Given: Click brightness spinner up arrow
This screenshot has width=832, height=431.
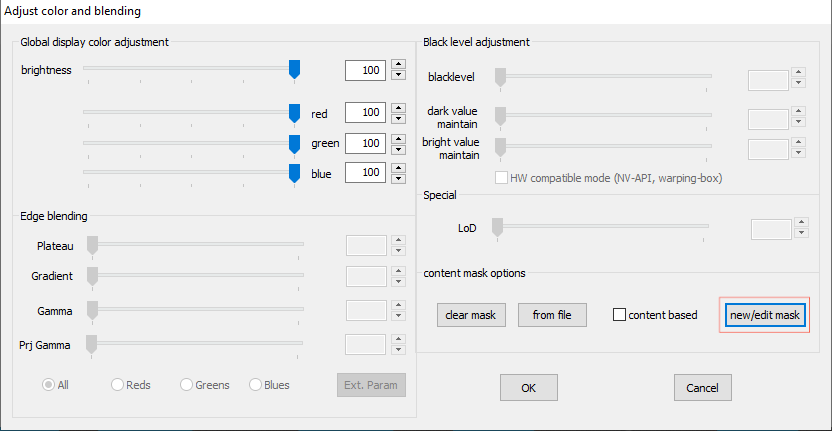Looking at the screenshot, I should [x=398, y=65].
